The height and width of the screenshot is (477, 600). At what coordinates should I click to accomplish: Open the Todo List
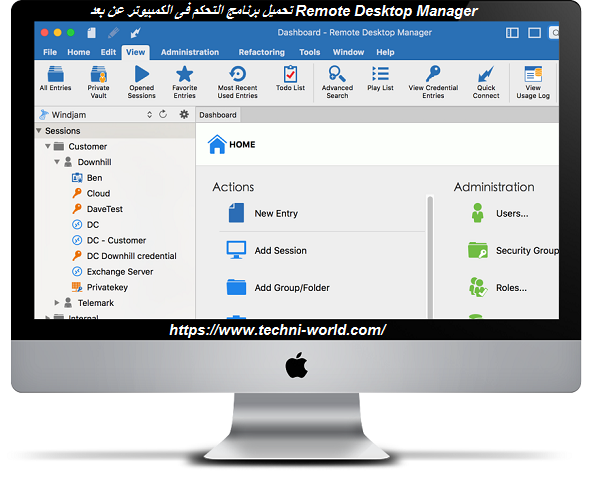pyautogui.click(x=290, y=78)
